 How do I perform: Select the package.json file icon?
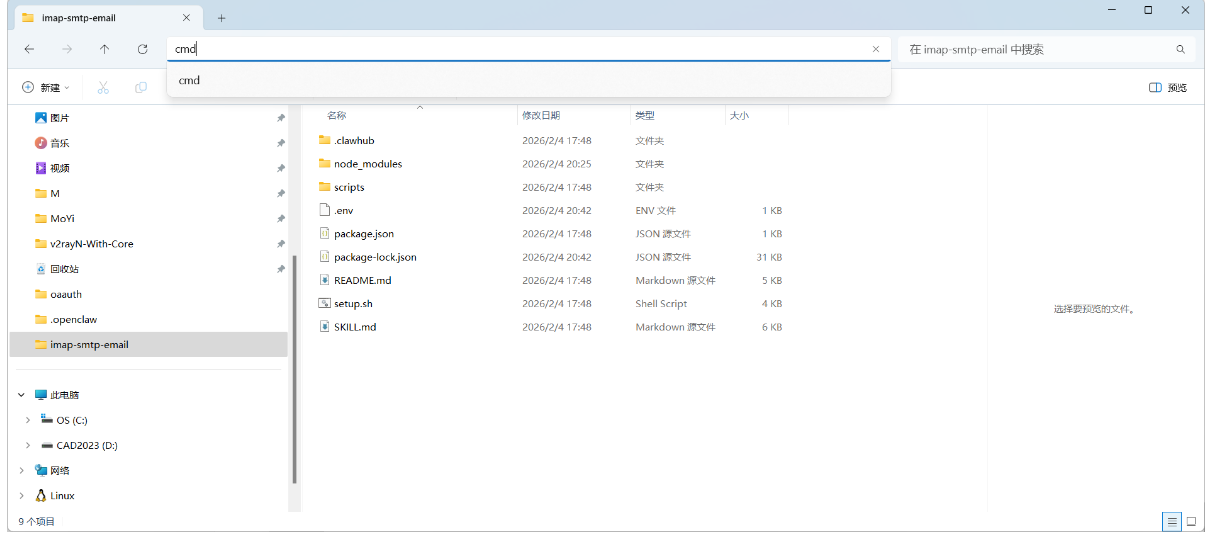[x=324, y=233]
